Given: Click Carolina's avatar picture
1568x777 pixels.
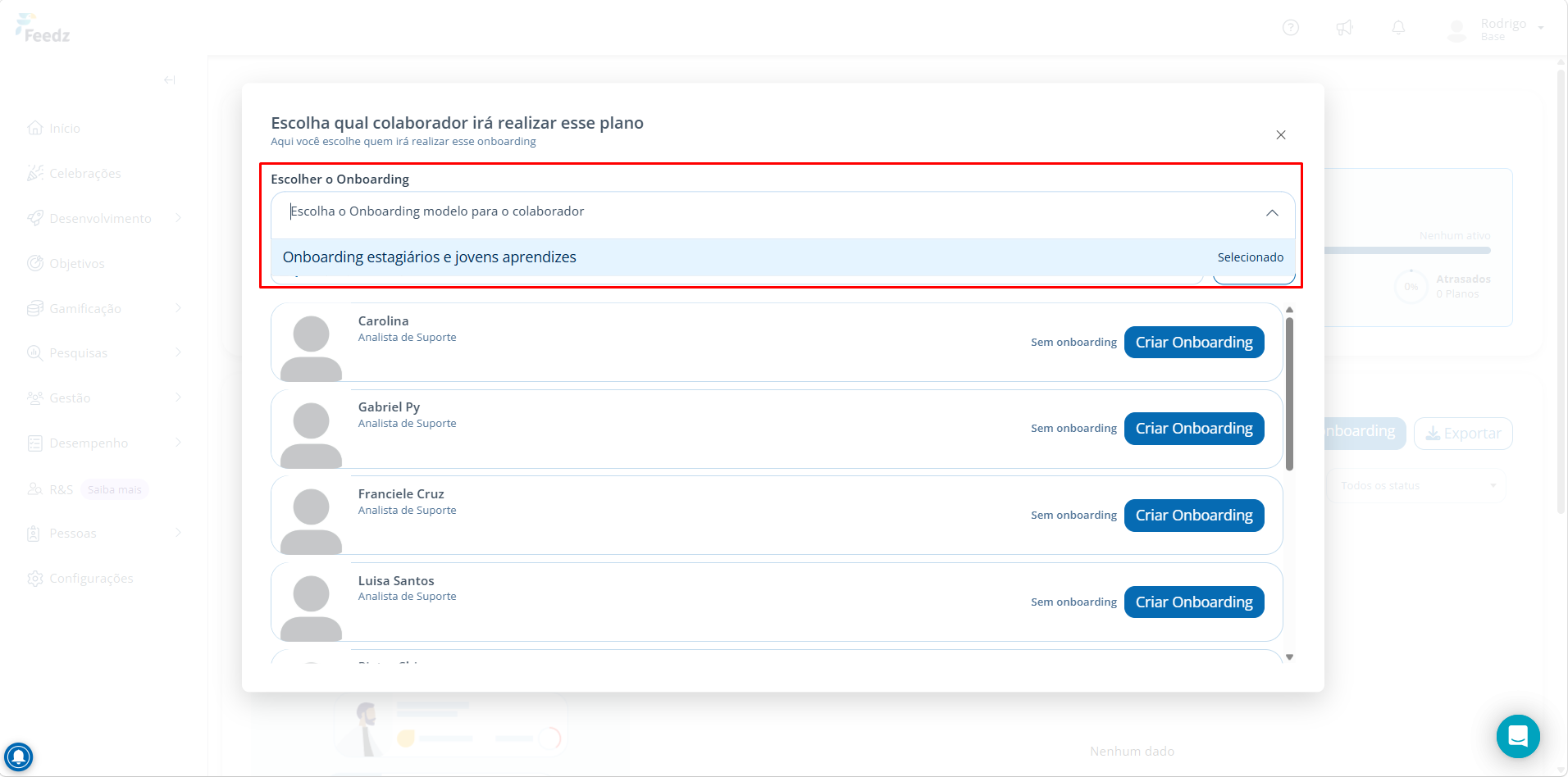Looking at the screenshot, I should (x=311, y=348).
